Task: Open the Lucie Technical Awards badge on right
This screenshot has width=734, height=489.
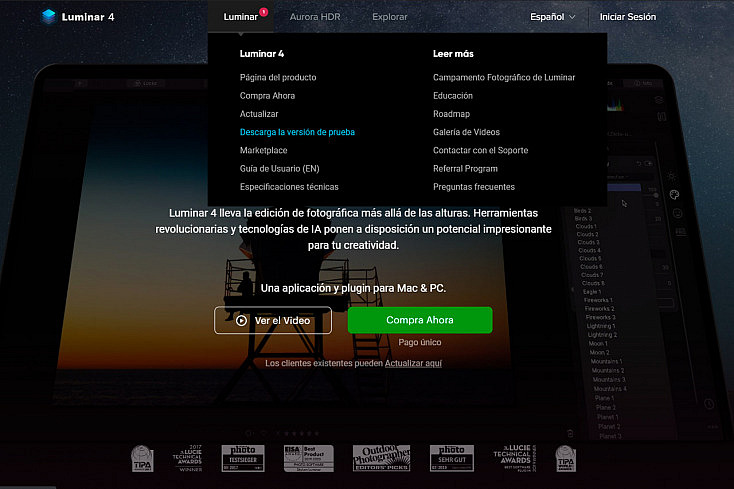Action: [514, 458]
